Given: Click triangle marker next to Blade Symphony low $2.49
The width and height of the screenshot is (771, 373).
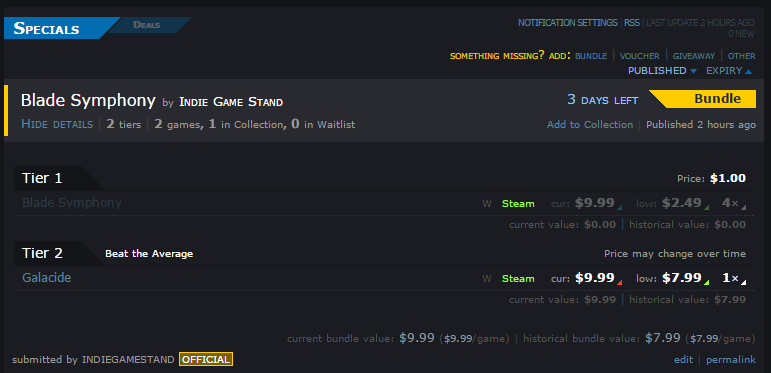Looking at the screenshot, I should pyautogui.click(x=707, y=208).
